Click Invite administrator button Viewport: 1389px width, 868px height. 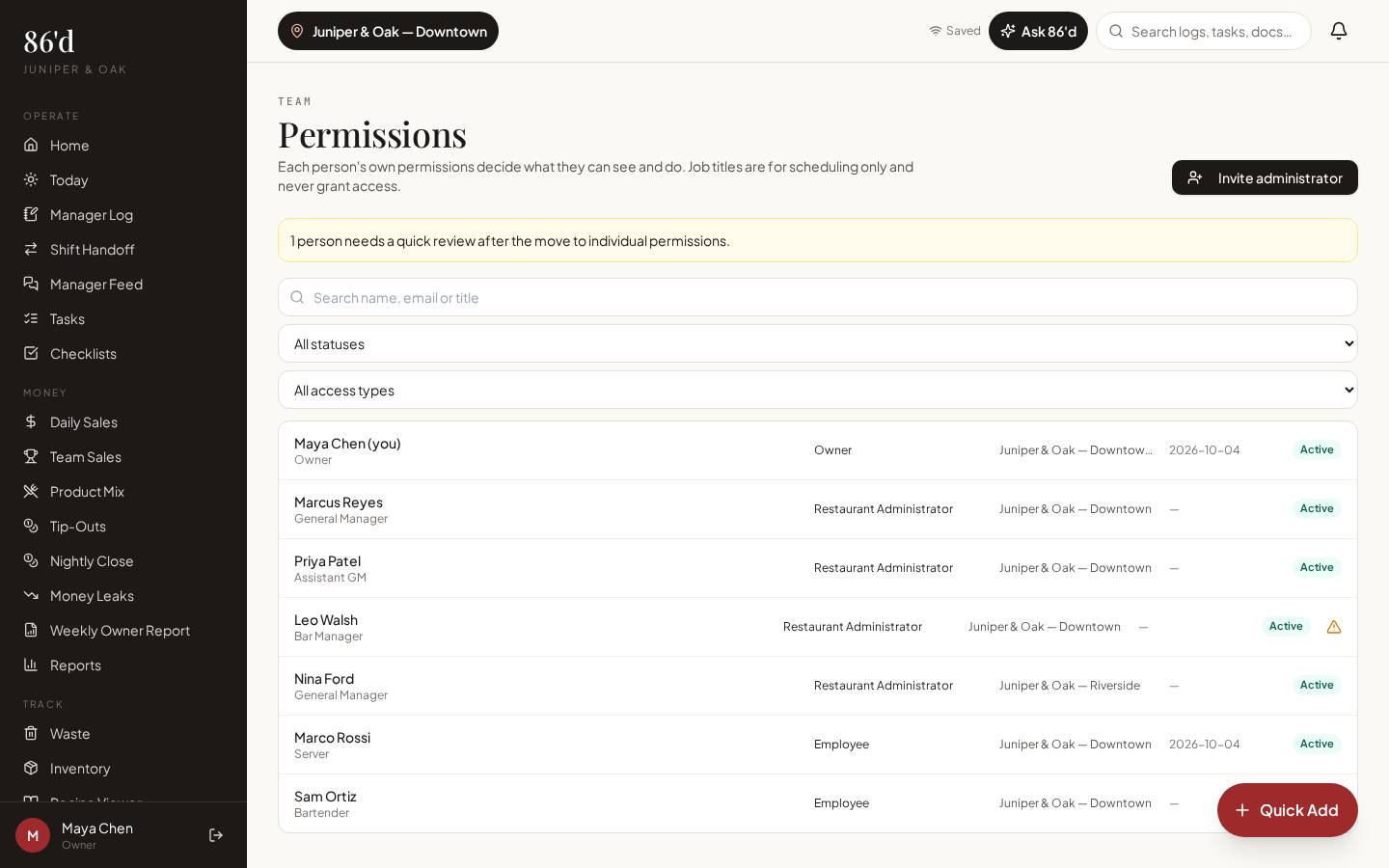[x=1265, y=177]
